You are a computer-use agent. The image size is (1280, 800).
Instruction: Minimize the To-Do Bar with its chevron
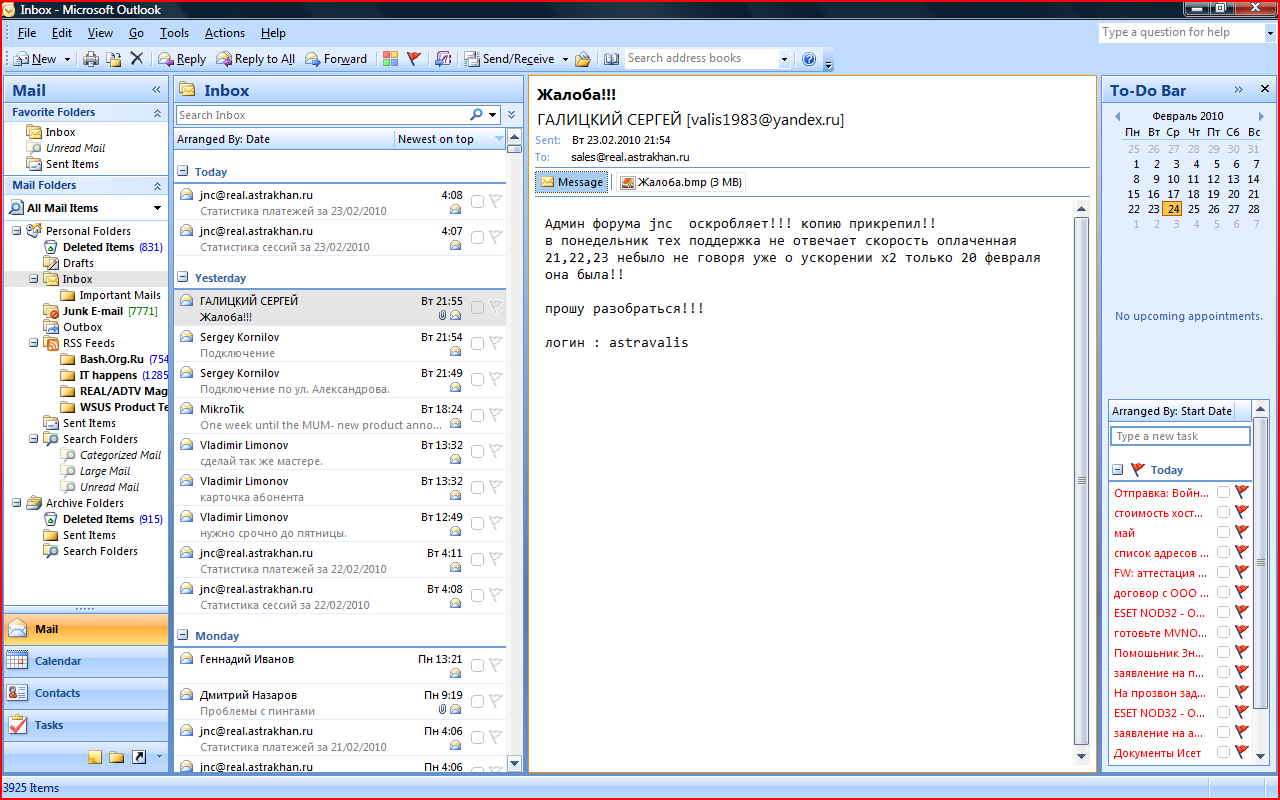(x=1239, y=90)
